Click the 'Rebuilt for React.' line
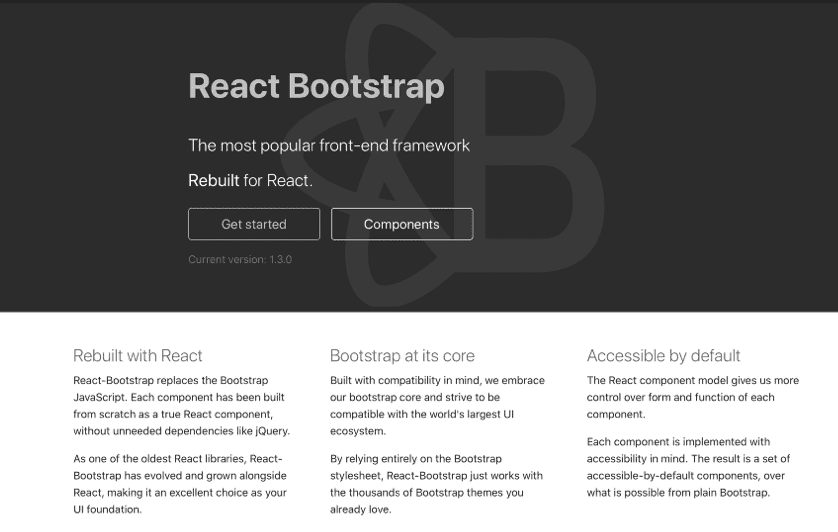 250,181
